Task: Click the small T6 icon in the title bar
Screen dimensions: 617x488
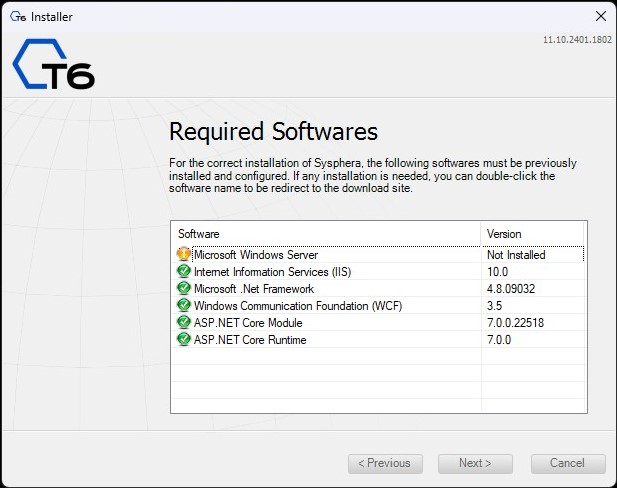Action: [x=18, y=17]
